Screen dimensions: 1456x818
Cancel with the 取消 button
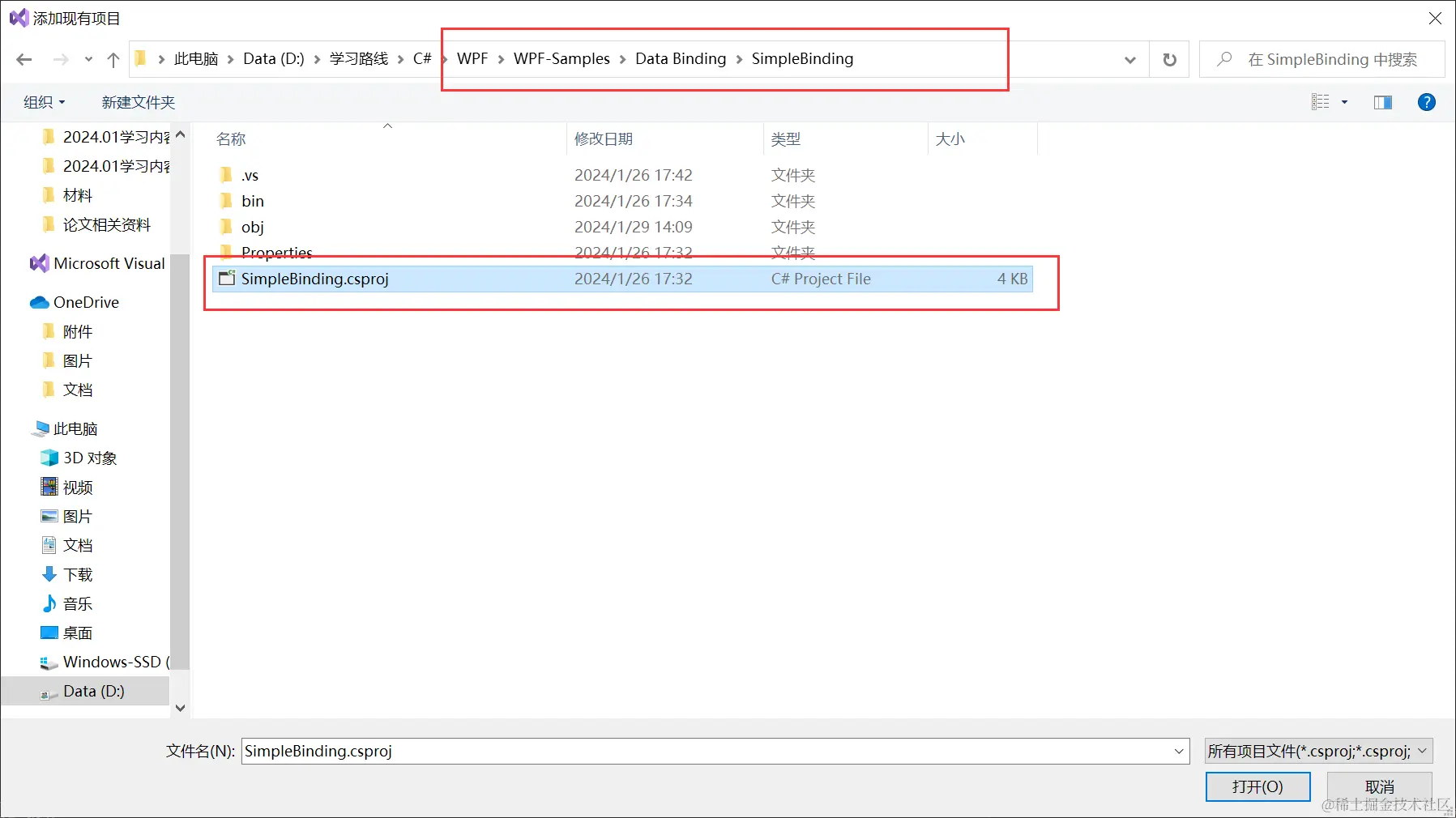click(x=1379, y=786)
